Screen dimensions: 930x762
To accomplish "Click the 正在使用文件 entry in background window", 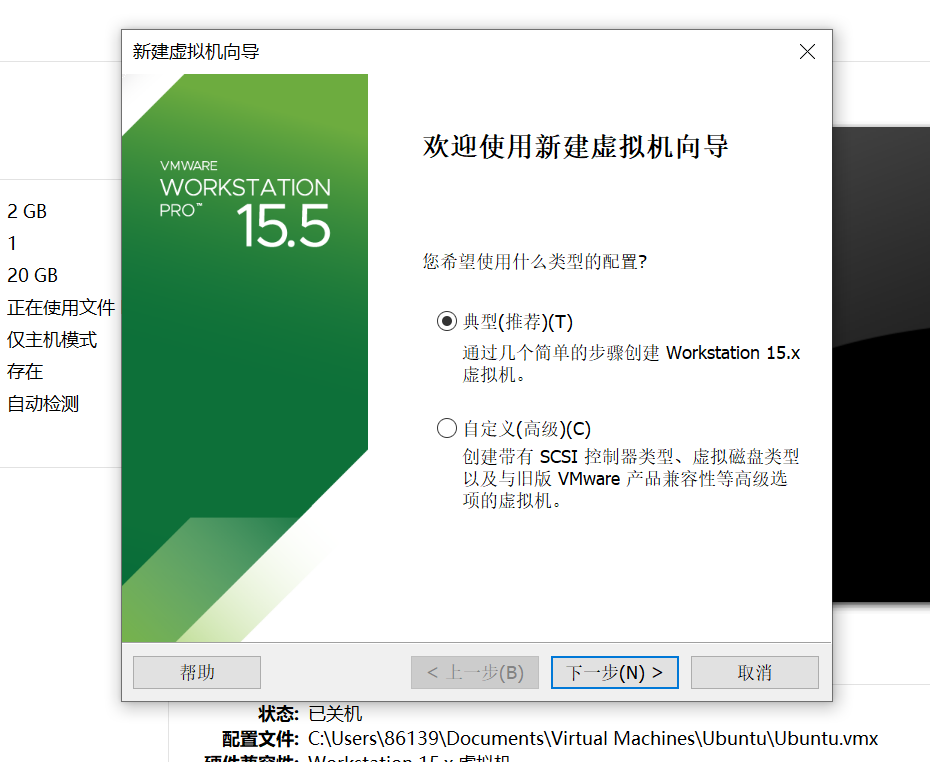I will [x=61, y=307].
